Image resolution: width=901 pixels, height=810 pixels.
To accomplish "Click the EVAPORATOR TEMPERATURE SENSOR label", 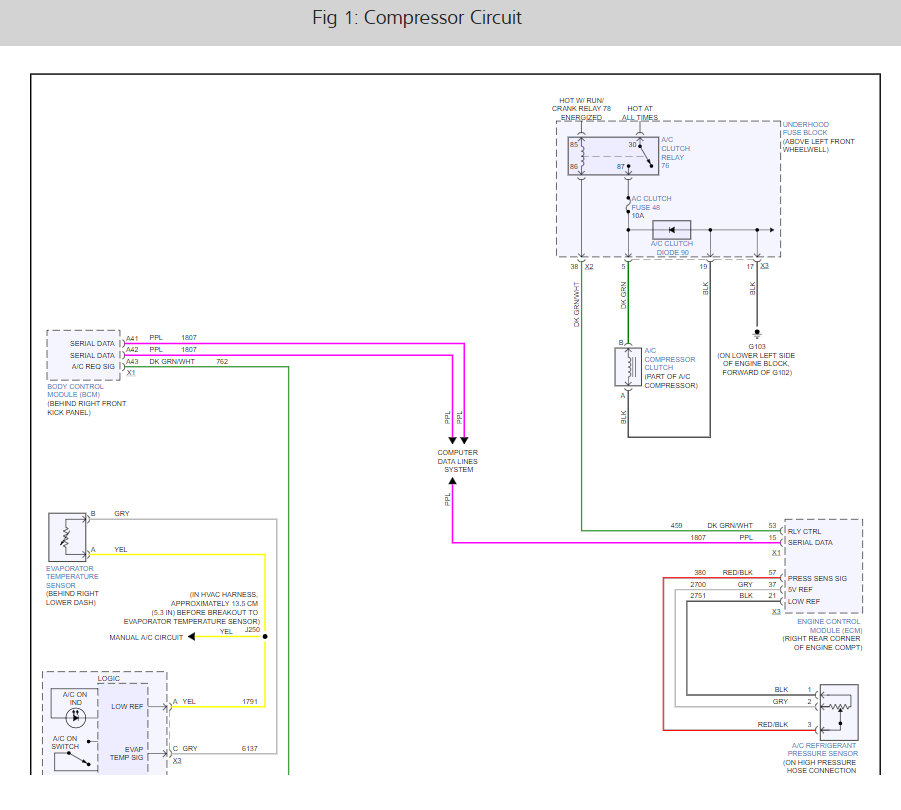I will (x=72, y=577).
